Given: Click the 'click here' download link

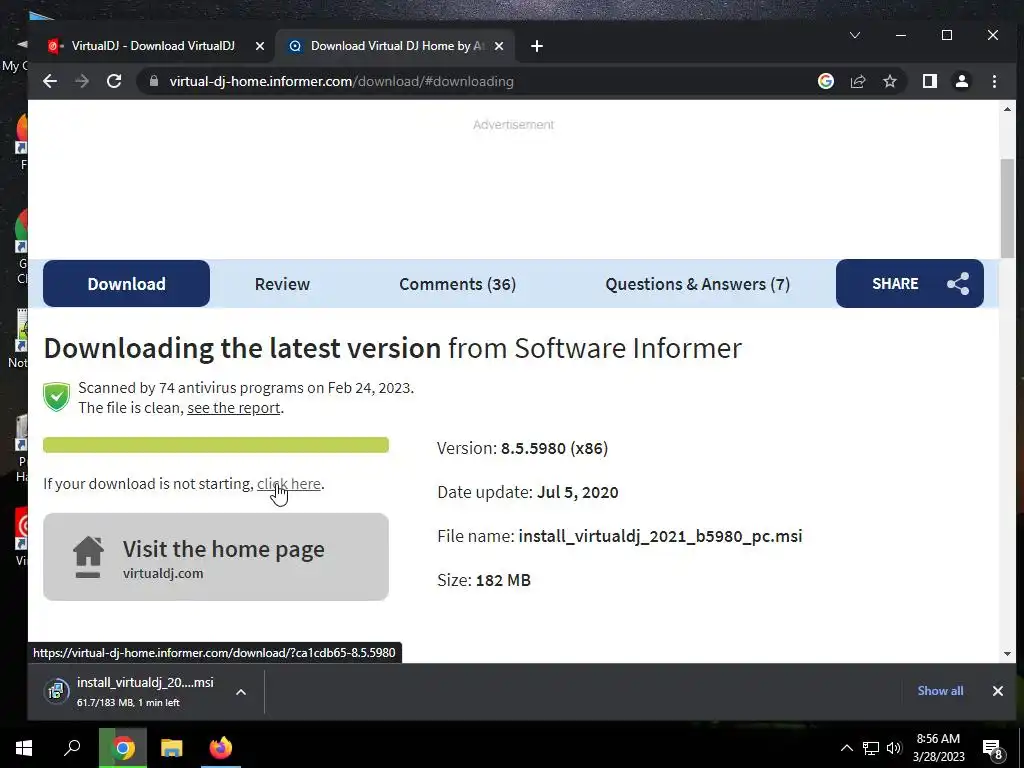Looking at the screenshot, I should pyautogui.click(x=289, y=484).
